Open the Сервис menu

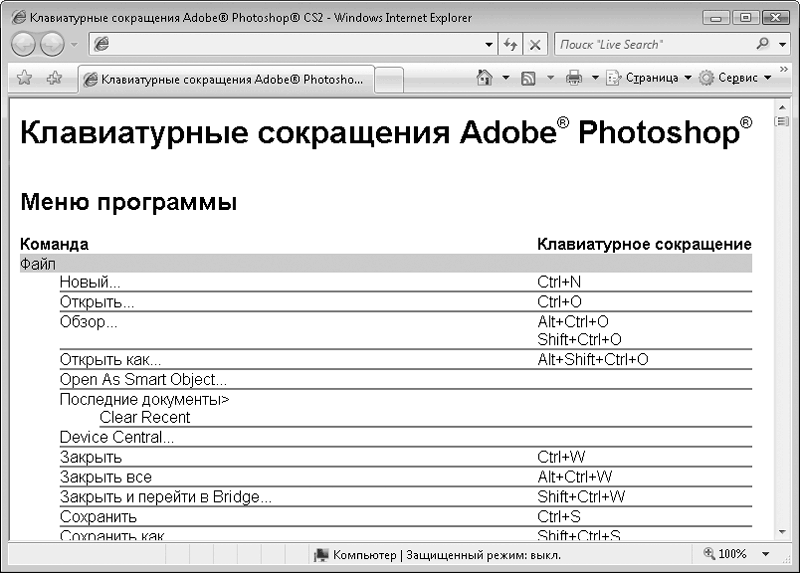pos(735,77)
